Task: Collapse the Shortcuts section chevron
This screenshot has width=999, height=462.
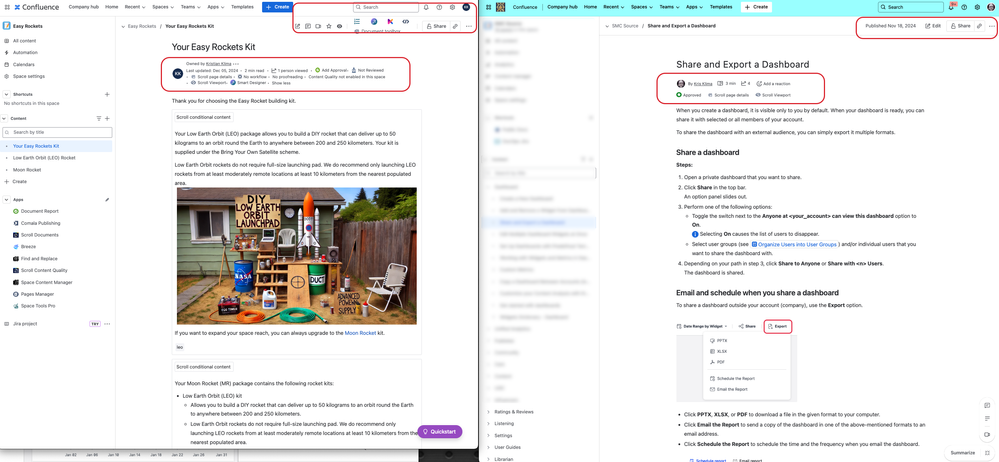Action: pos(6,94)
